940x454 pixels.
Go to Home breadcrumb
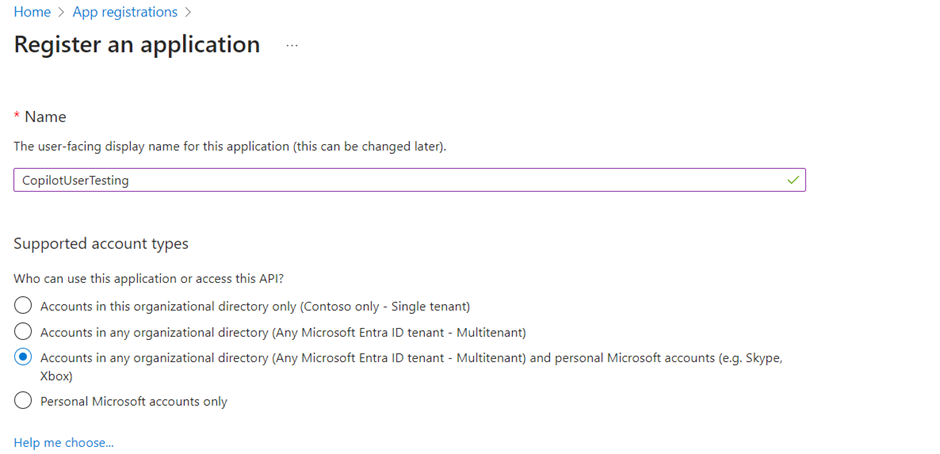pos(32,13)
